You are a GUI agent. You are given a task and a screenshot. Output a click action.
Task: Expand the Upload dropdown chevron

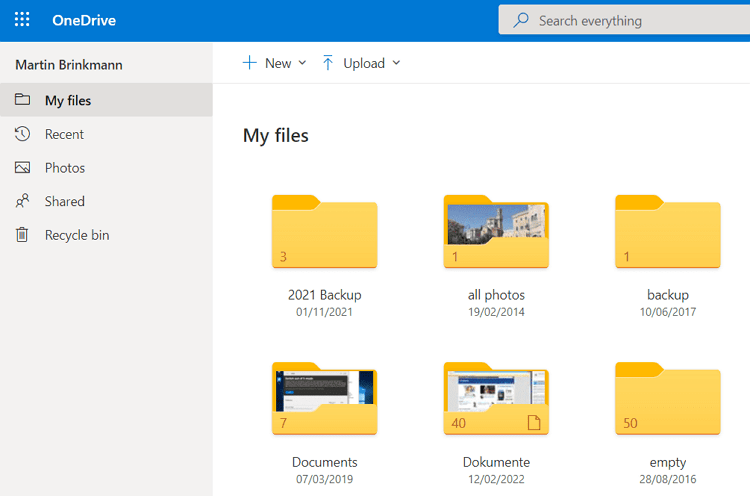coord(396,63)
